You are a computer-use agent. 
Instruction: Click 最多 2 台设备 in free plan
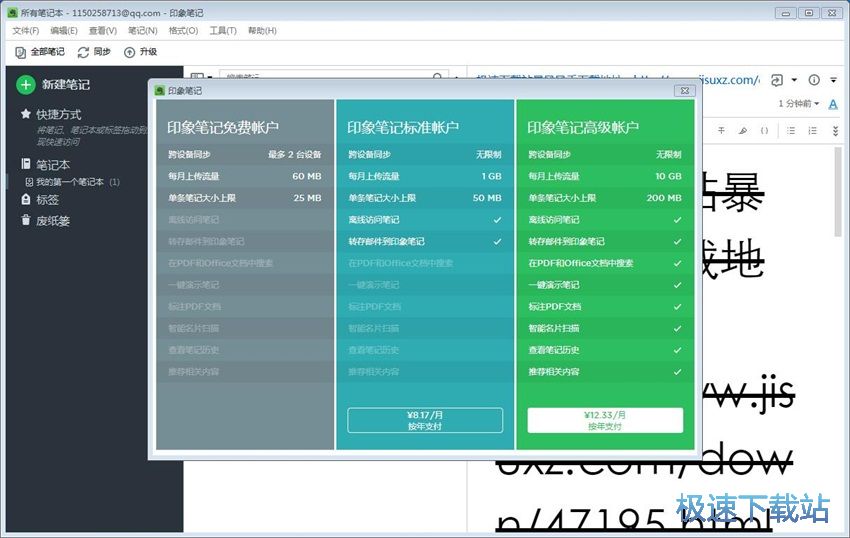point(294,155)
